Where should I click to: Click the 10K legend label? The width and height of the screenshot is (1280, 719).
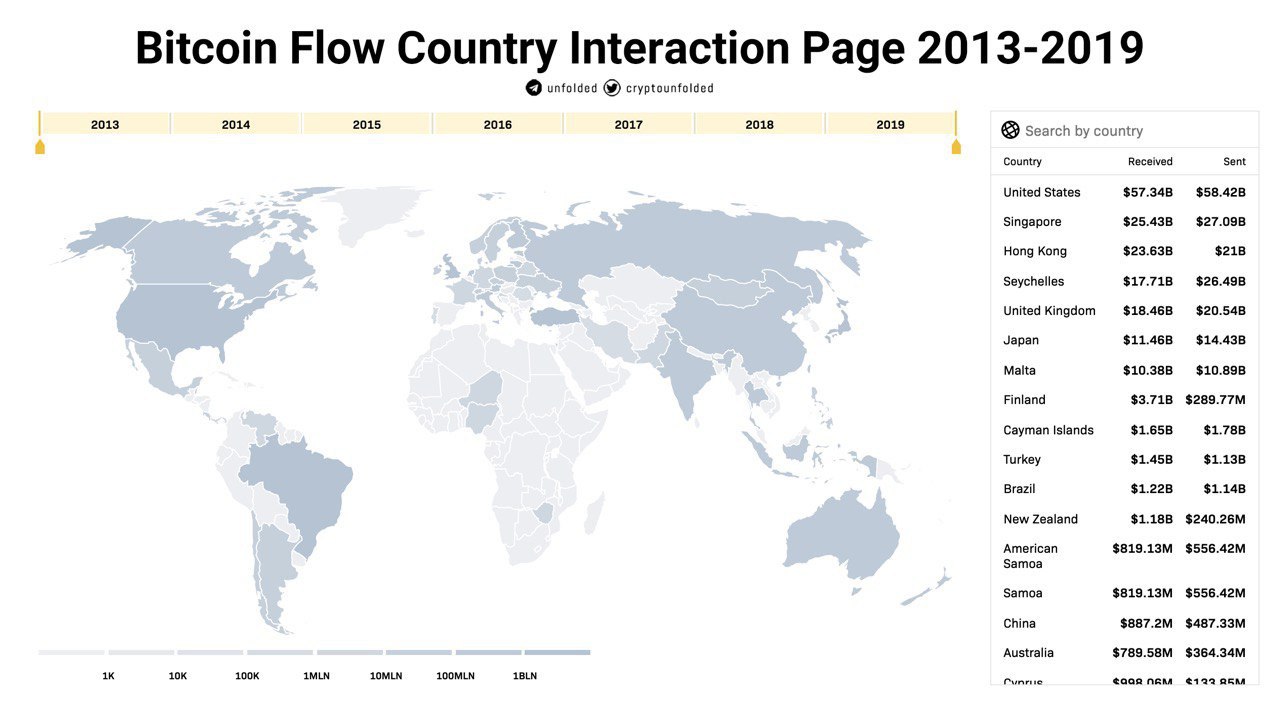178,676
